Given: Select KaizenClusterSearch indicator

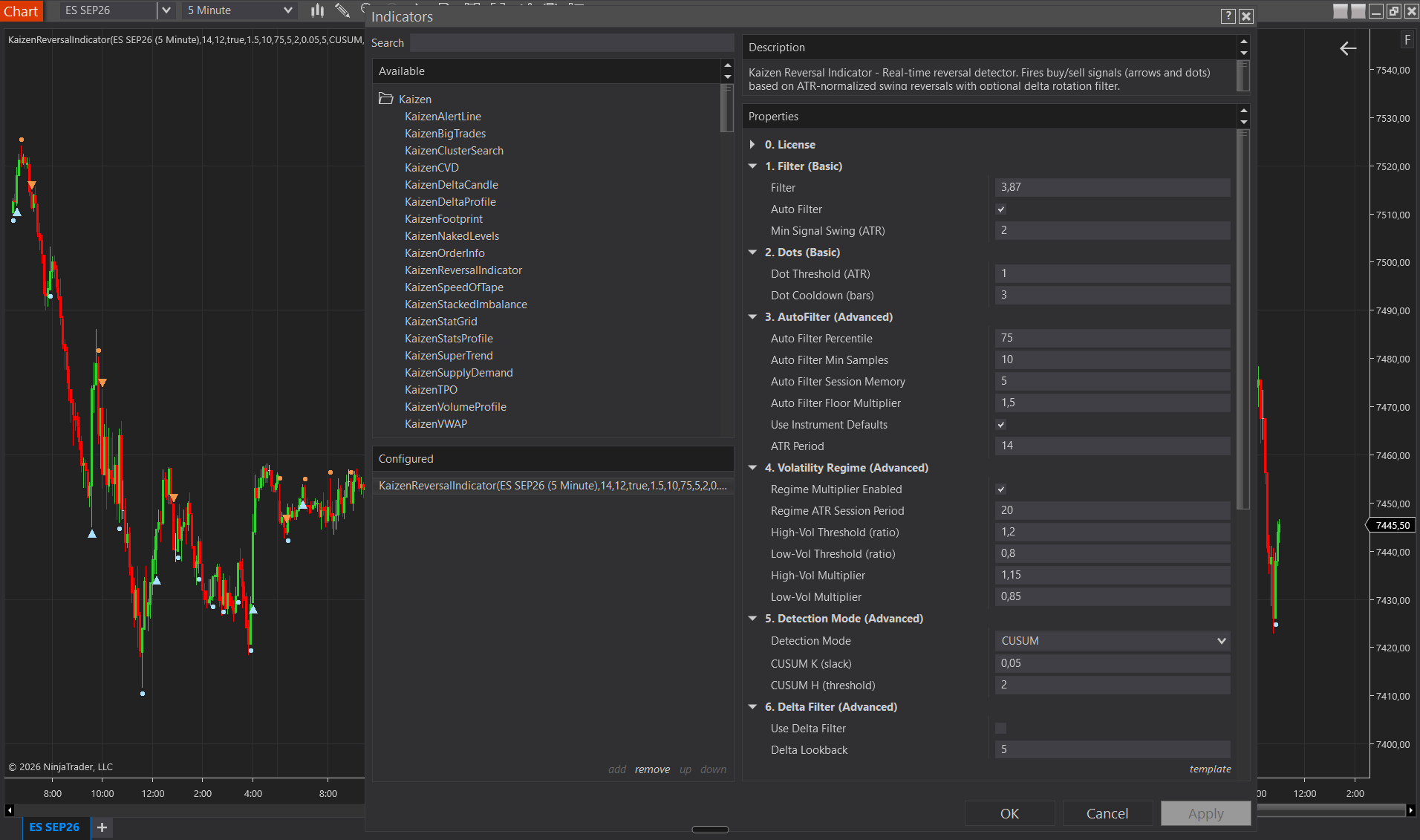Looking at the screenshot, I should point(454,151).
